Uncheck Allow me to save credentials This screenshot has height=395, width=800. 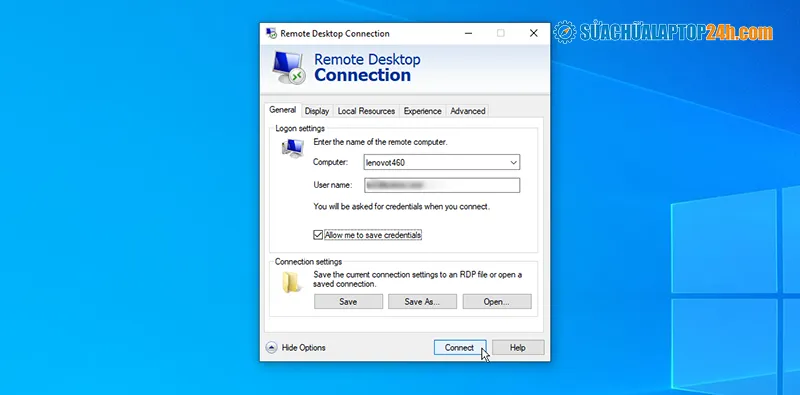[x=318, y=235]
